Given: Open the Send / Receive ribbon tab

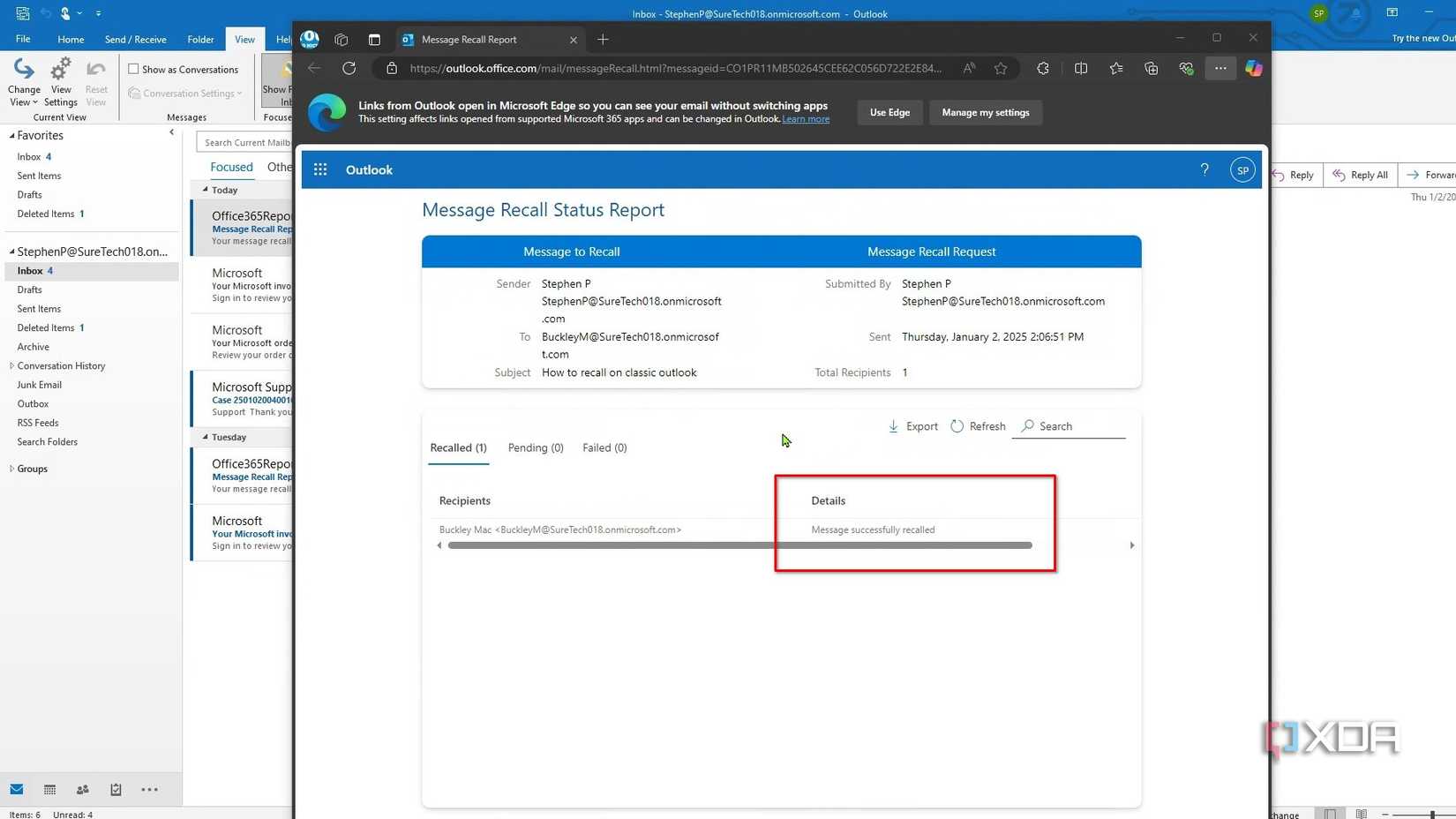Looking at the screenshot, I should click(x=135, y=39).
